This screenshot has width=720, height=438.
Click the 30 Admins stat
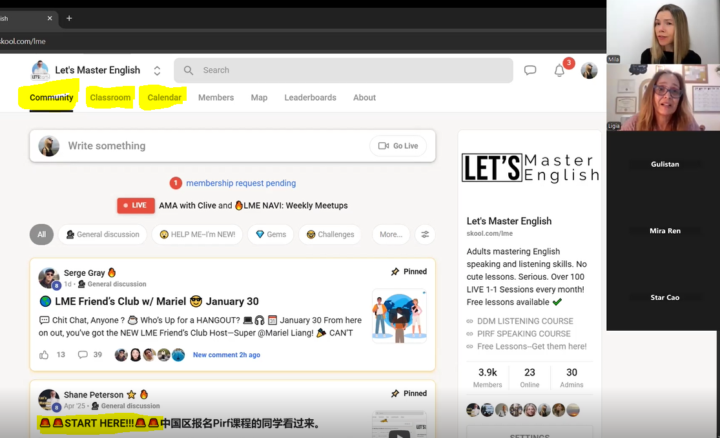[572, 377]
